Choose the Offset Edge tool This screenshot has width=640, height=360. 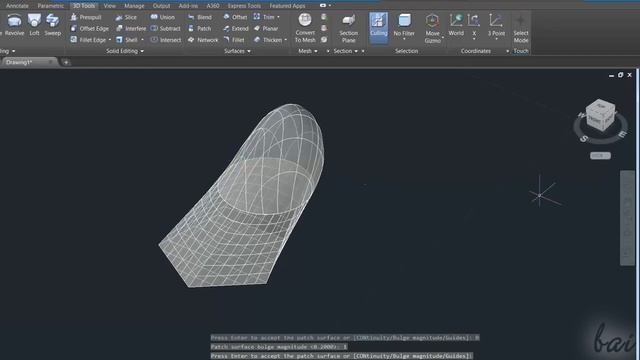(x=89, y=29)
